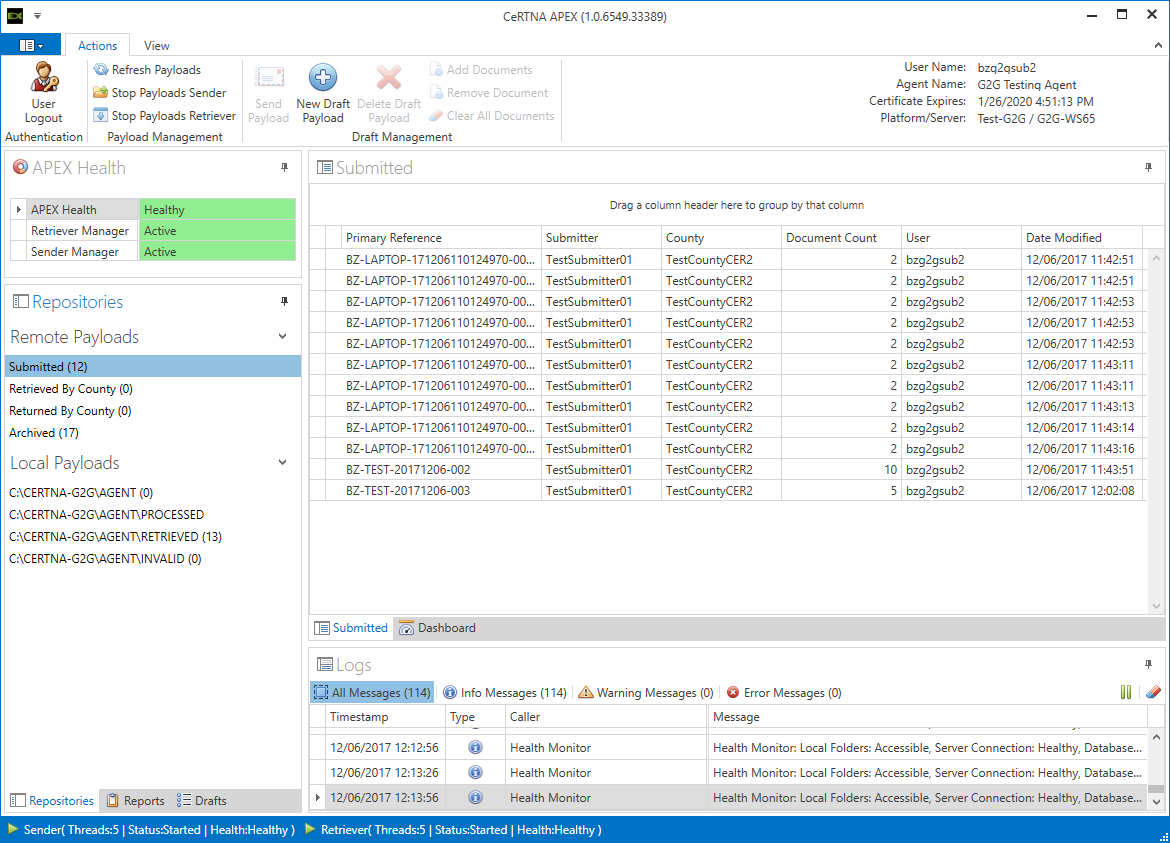Pause logs with the green pause icon
Viewport: 1170px width, 843px height.
coord(1126,692)
